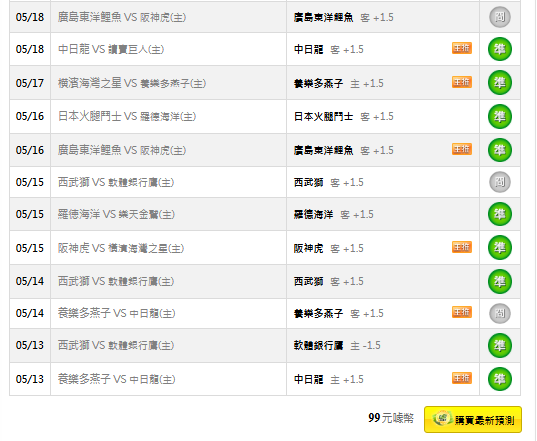Click green 準 icon in 05/13 養樂多燕子 row

[500, 379]
